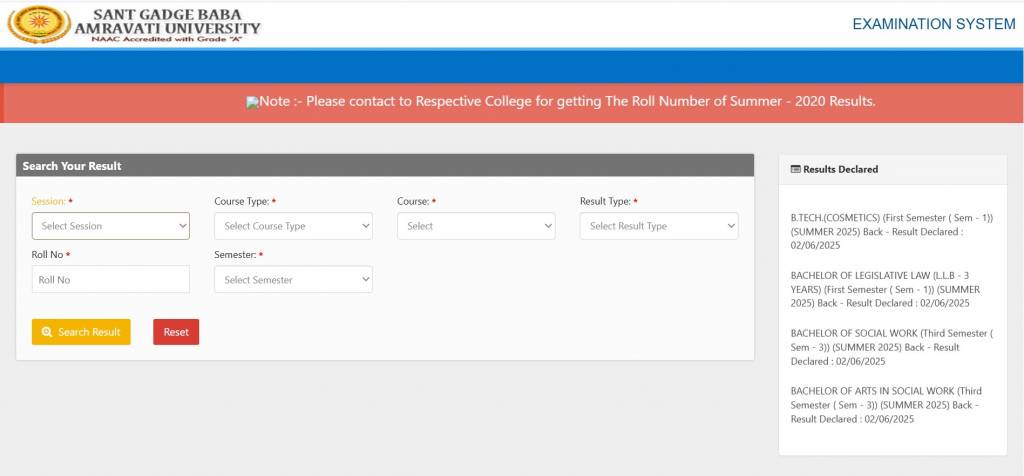1024x476 pixels.
Task: Click the Results Declared list icon
Action: [795, 170]
